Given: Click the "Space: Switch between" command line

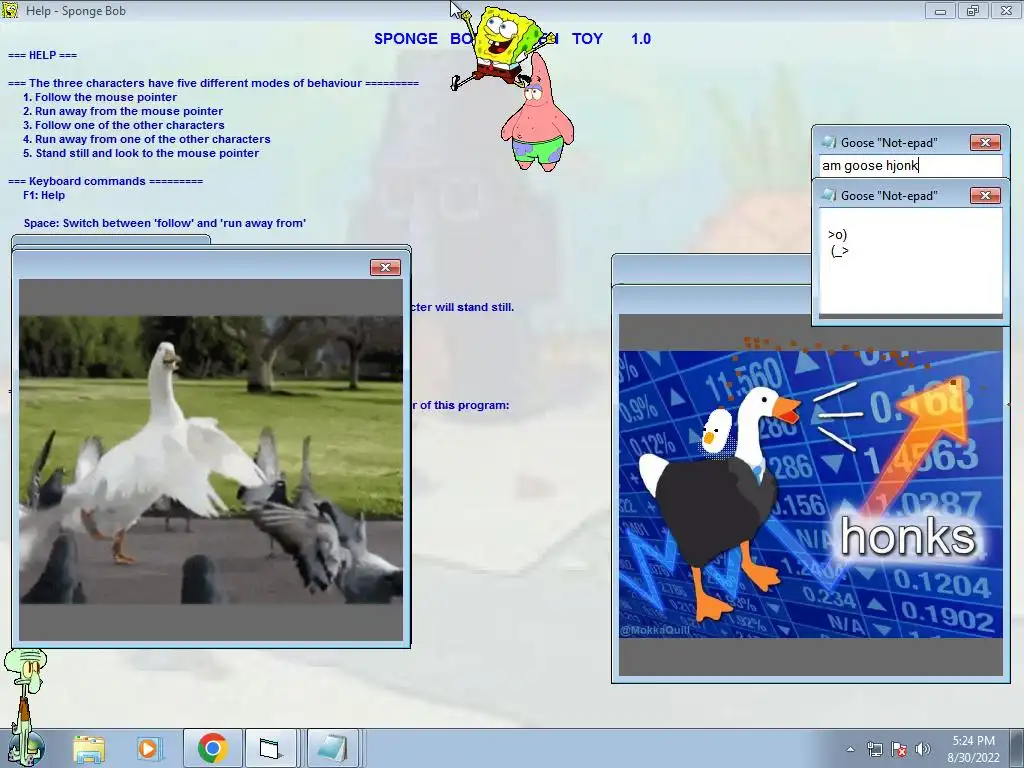Looking at the screenshot, I should point(165,223).
